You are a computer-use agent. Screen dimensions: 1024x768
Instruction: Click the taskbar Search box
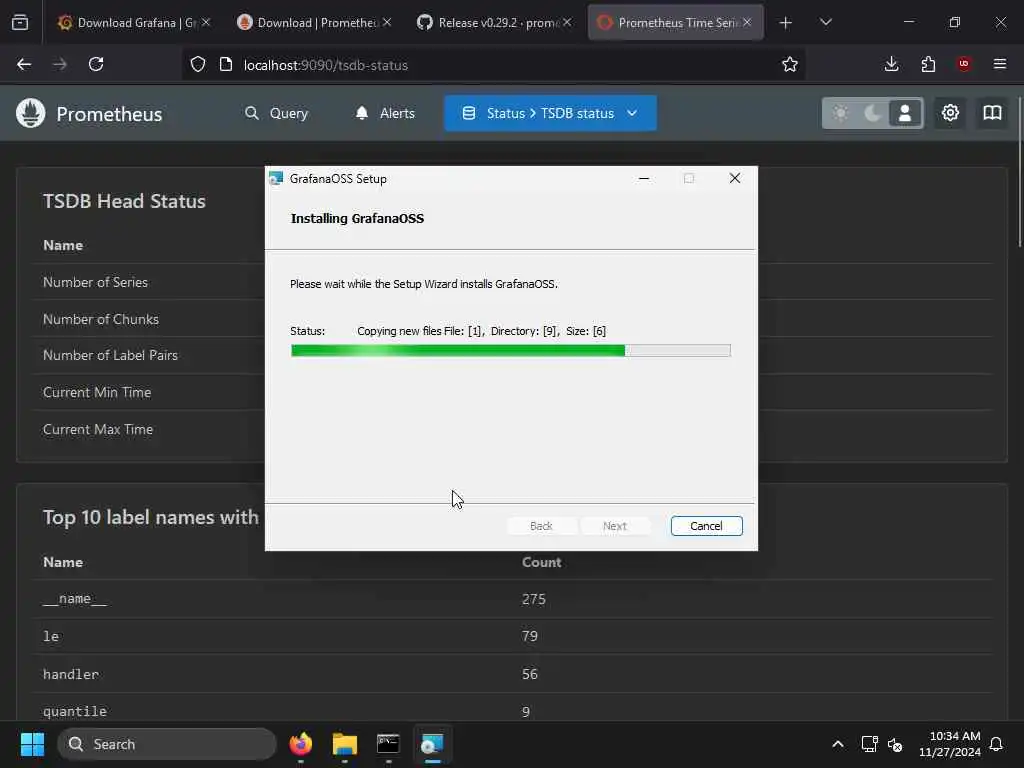[167, 744]
